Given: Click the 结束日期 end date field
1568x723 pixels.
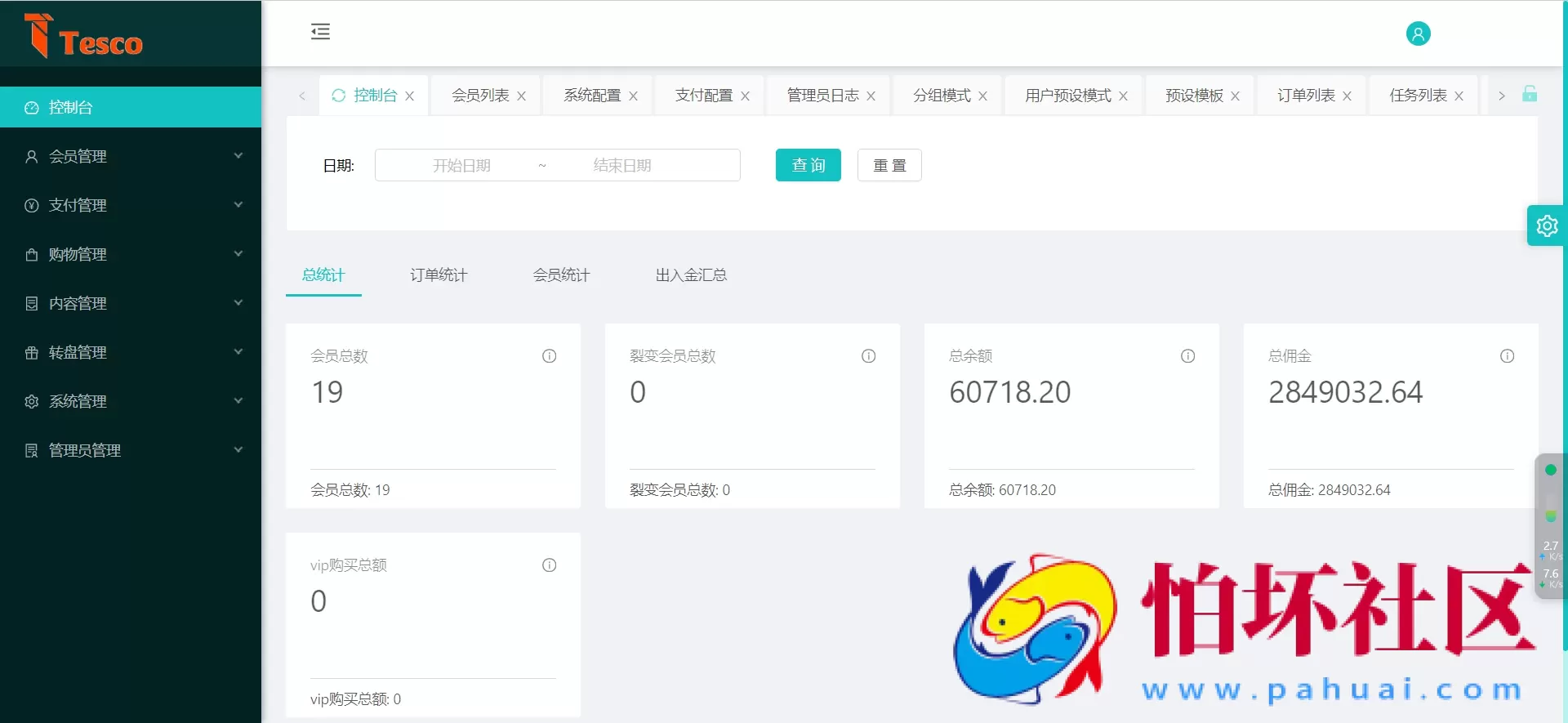Looking at the screenshot, I should click(x=622, y=166).
